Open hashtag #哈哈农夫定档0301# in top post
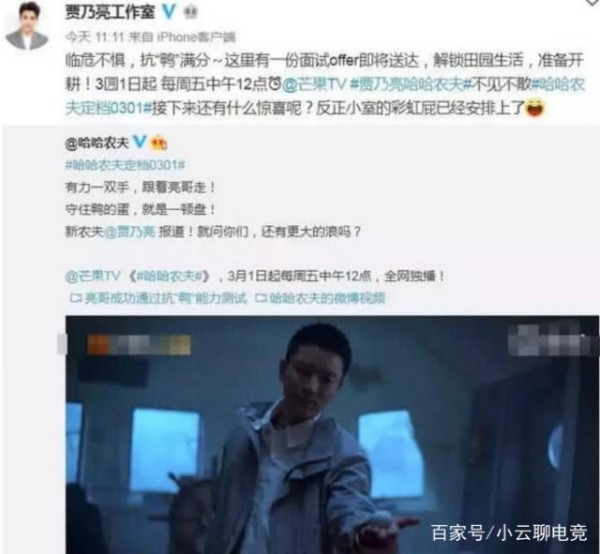 (x=325, y=96)
